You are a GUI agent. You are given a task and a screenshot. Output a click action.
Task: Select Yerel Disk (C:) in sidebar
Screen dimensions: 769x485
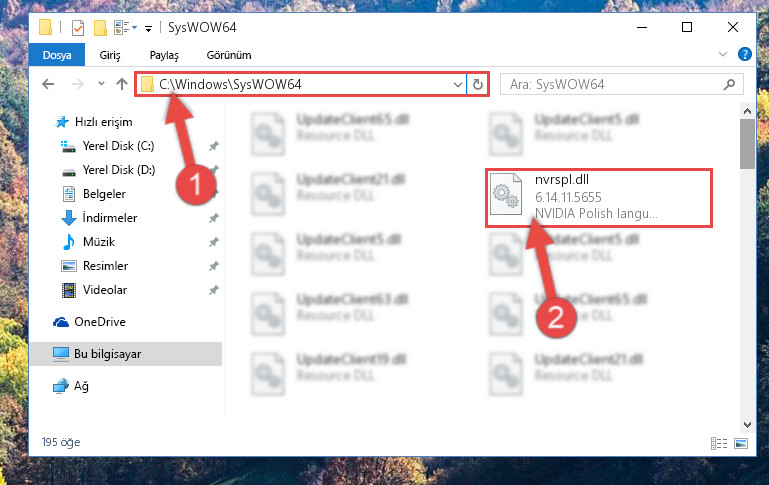[118, 146]
